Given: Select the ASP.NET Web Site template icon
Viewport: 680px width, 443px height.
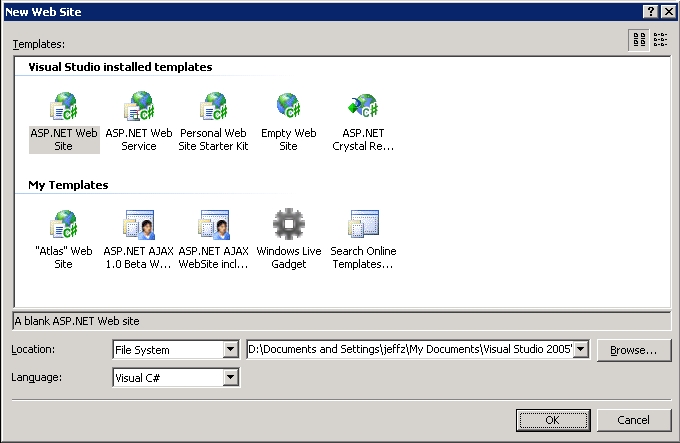Looking at the screenshot, I should 64,106.
